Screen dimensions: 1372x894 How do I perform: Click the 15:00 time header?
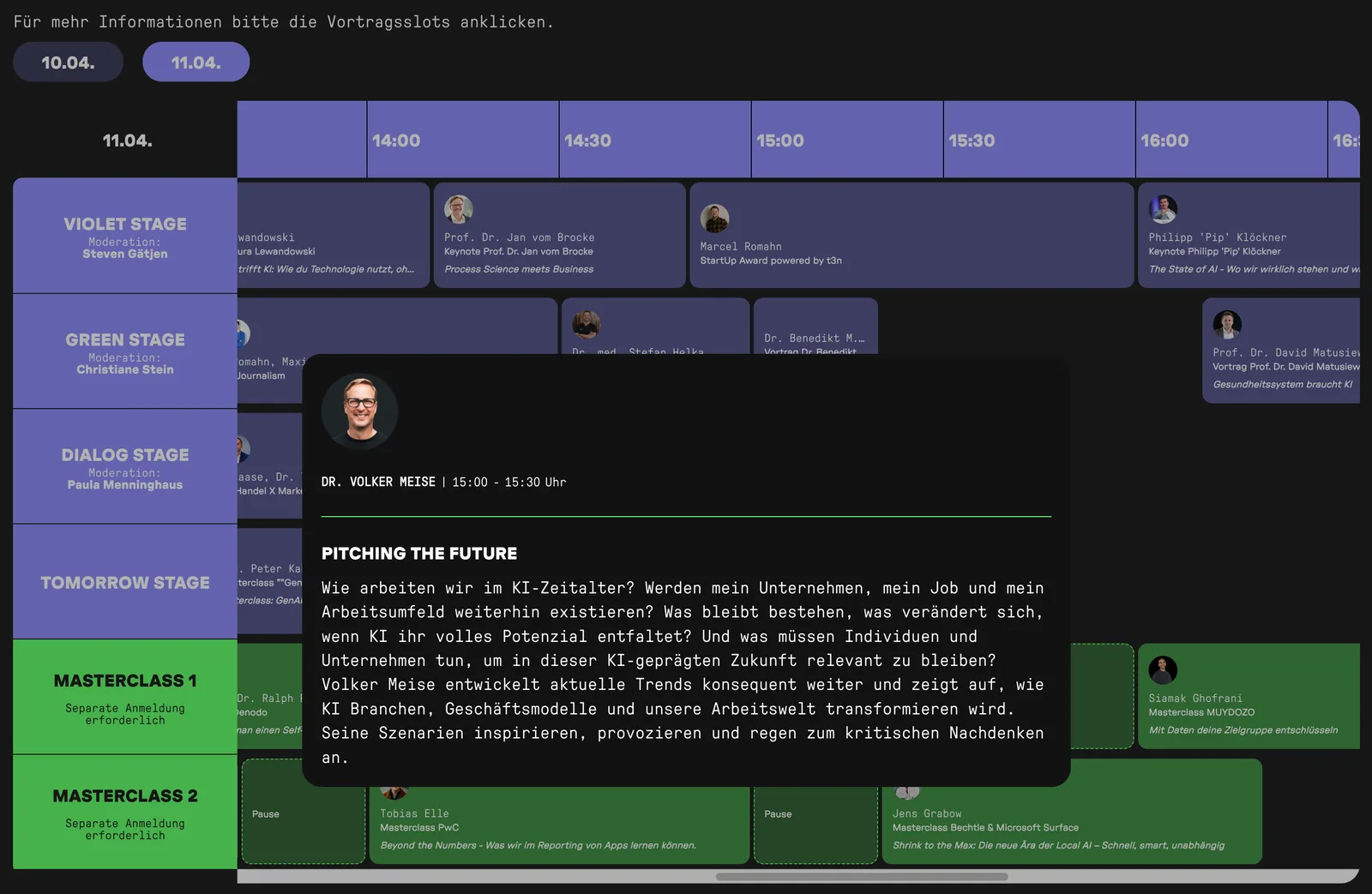click(x=847, y=140)
